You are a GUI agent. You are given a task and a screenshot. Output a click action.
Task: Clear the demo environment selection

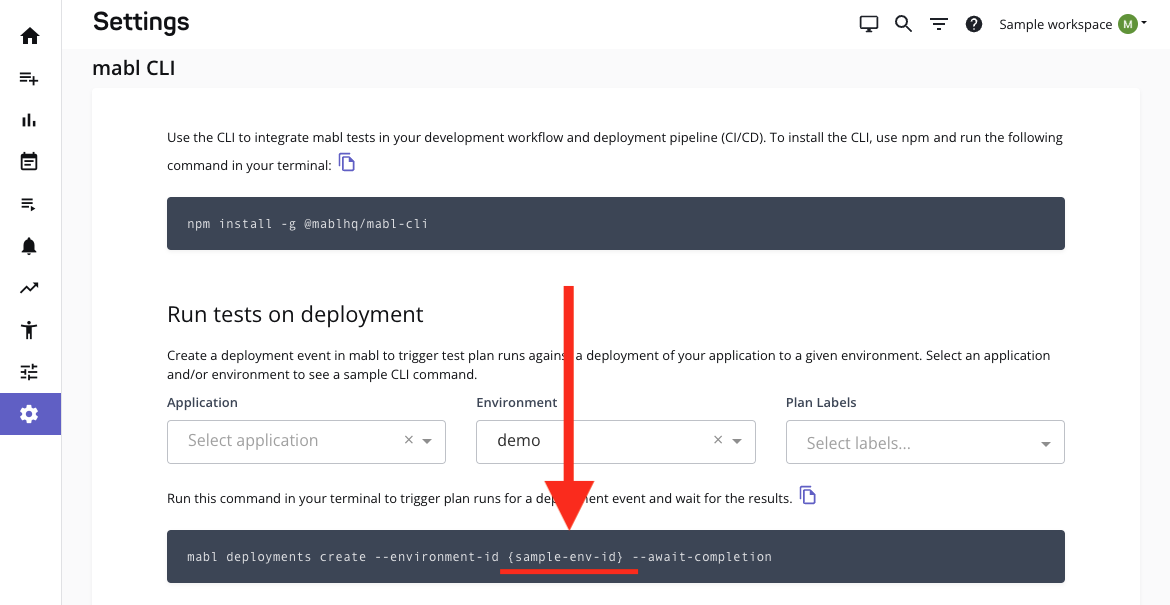click(x=717, y=439)
